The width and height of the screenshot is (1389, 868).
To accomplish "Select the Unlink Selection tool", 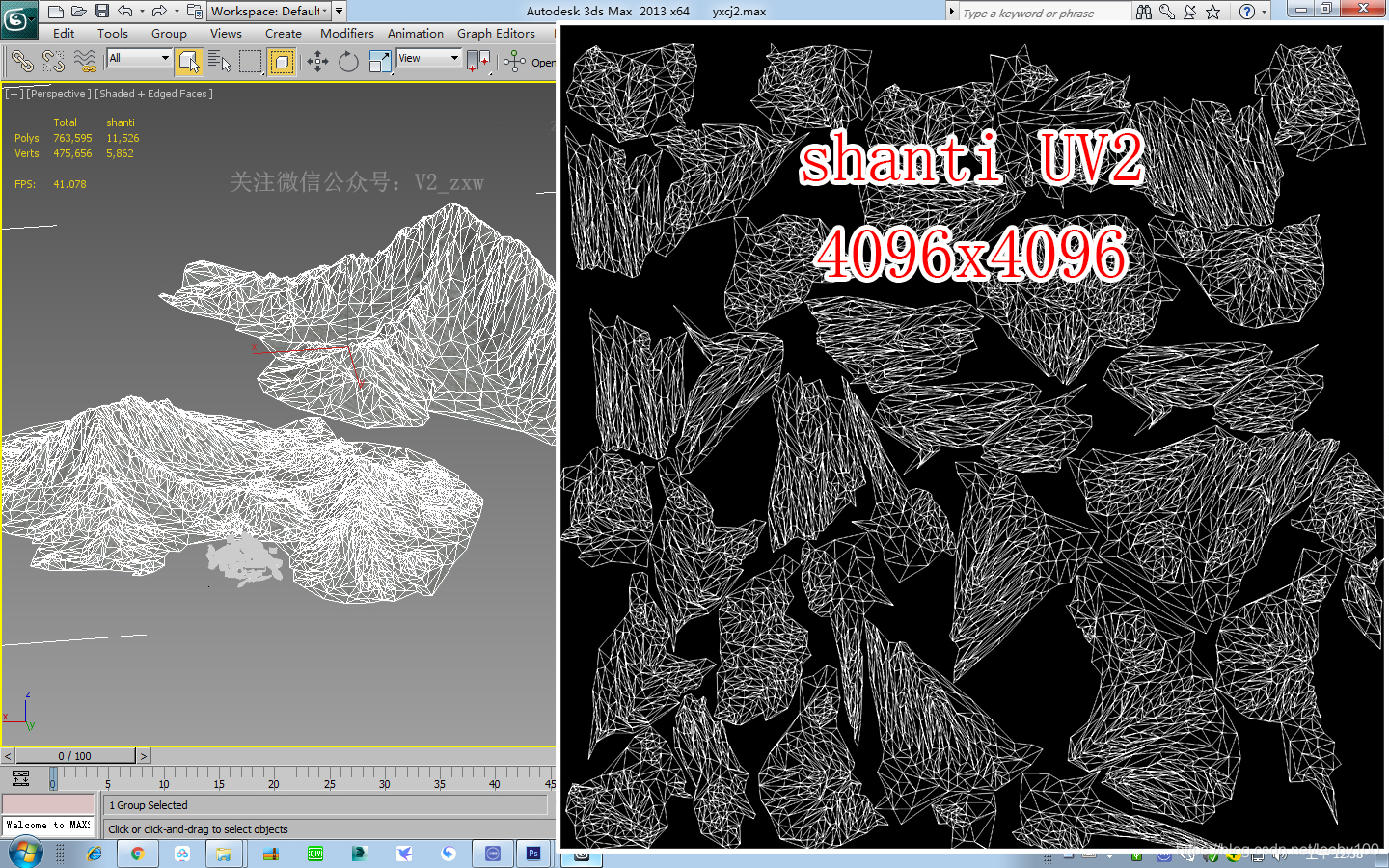I will pyautogui.click(x=53, y=62).
